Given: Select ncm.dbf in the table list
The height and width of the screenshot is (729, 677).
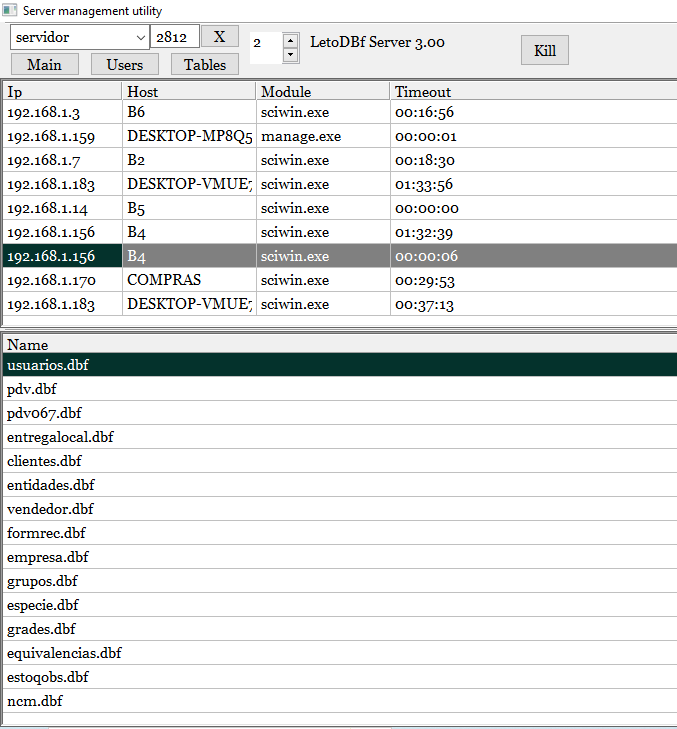Looking at the screenshot, I should tap(35, 701).
